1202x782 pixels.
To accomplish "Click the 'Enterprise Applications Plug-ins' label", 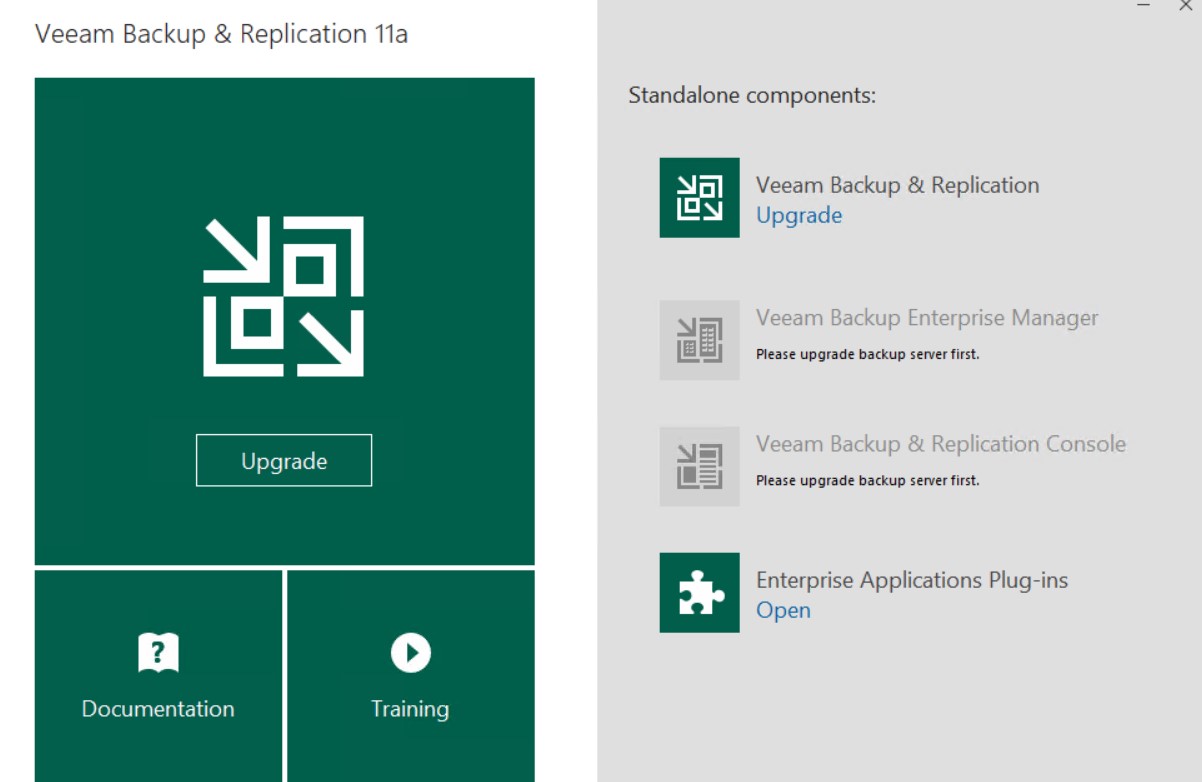I will click(912, 580).
